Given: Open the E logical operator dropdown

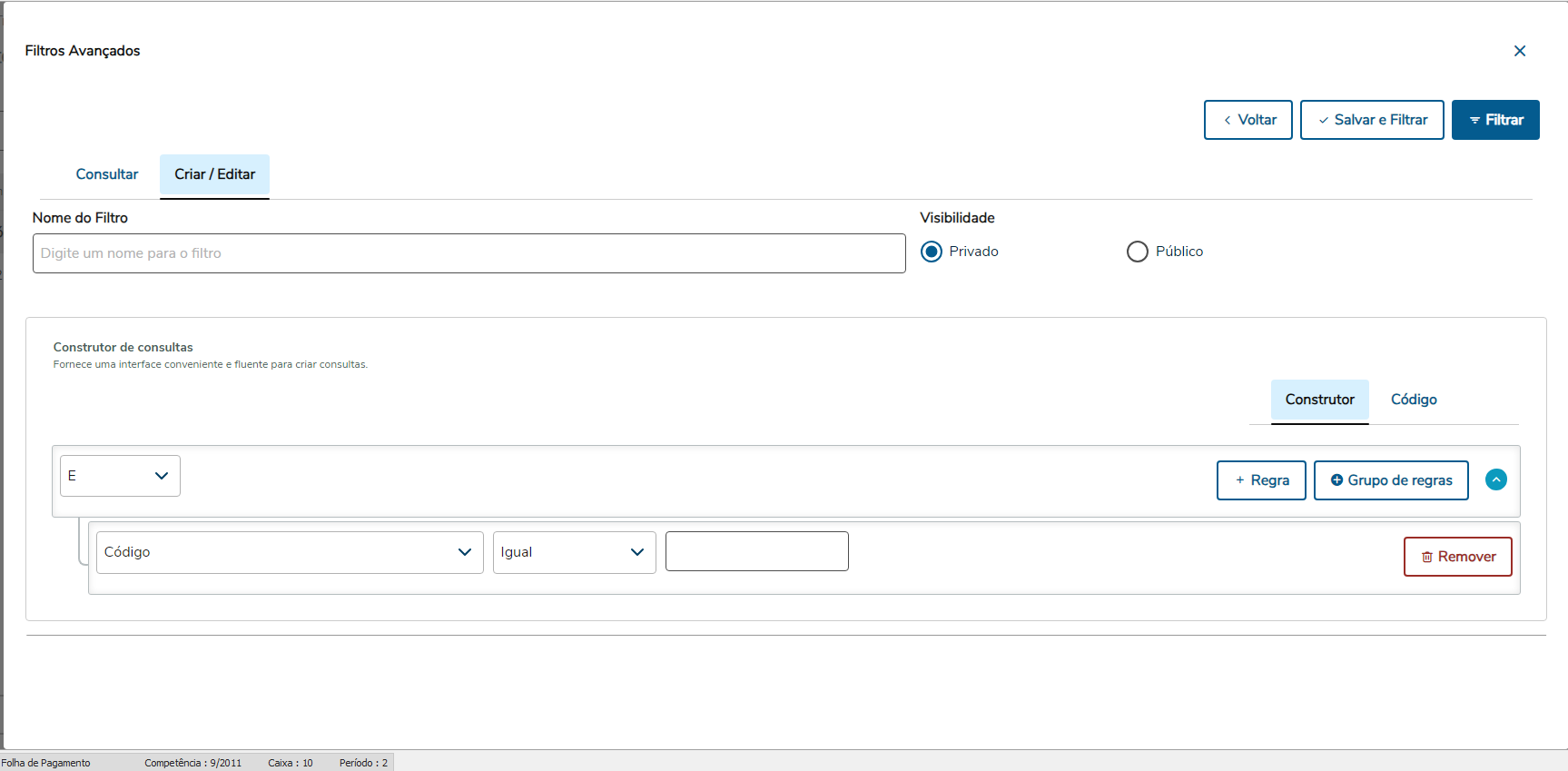Looking at the screenshot, I should pos(120,476).
